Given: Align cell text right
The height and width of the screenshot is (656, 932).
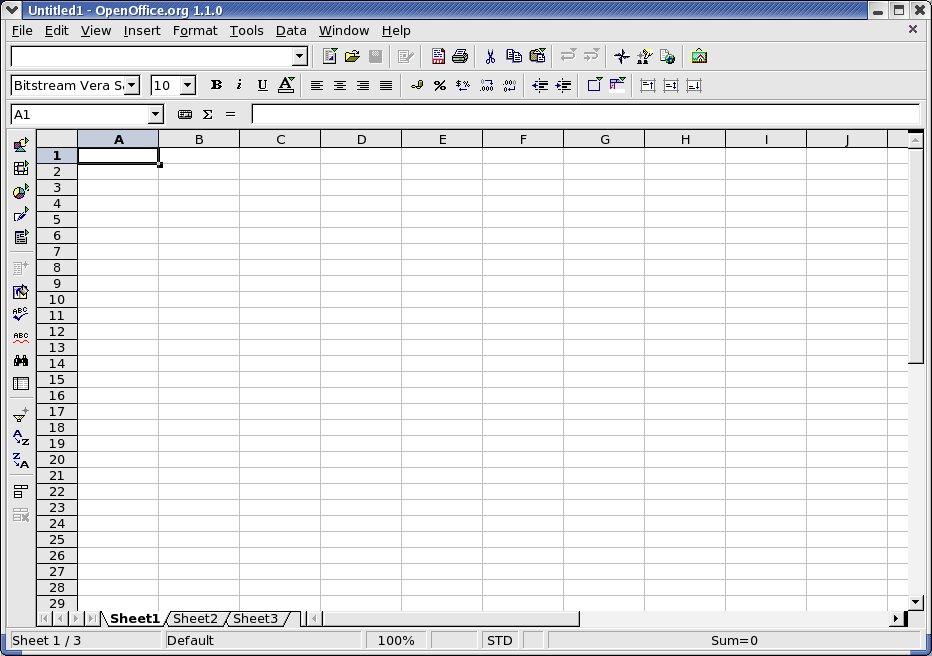Looking at the screenshot, I should pyautogui.click(x=363, y=85).
